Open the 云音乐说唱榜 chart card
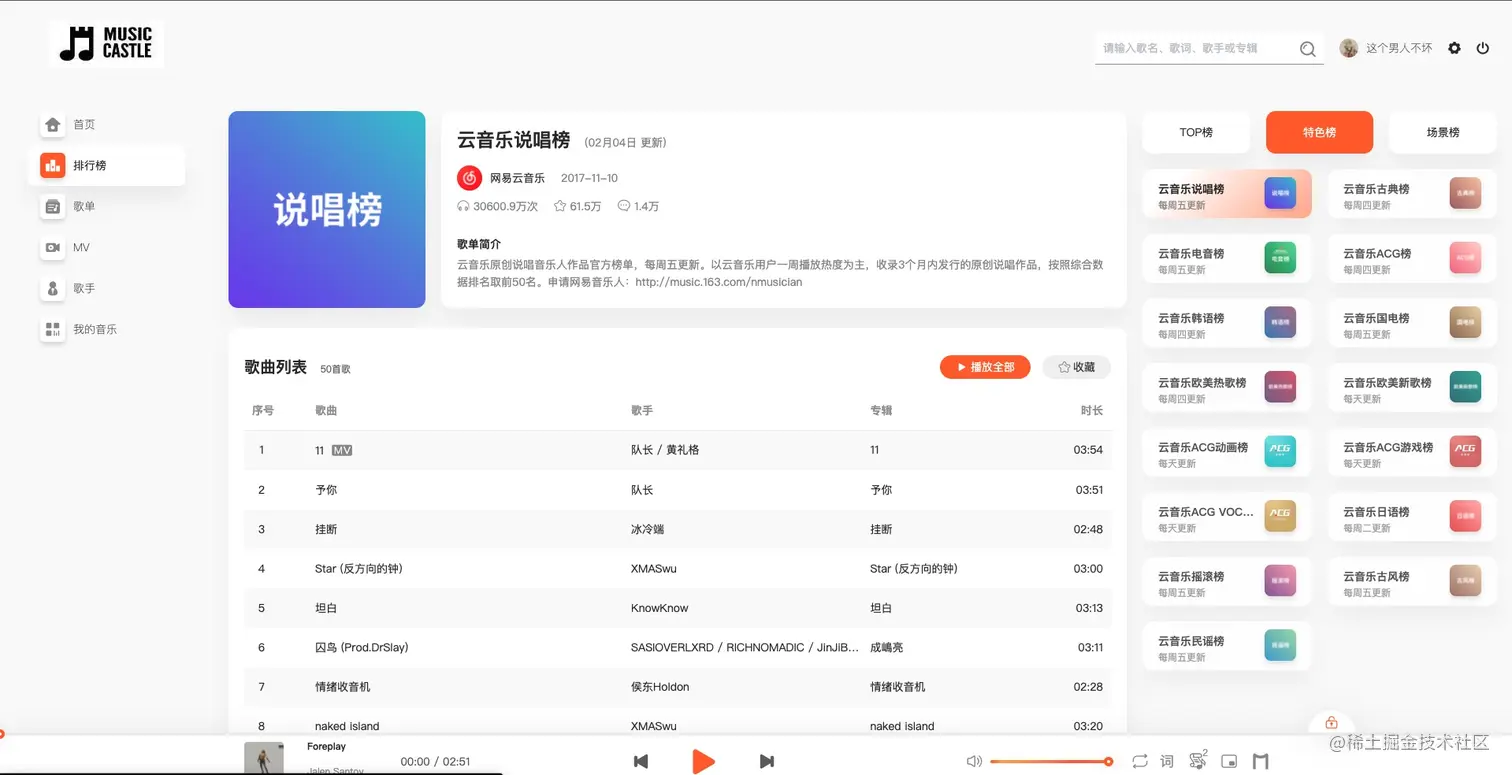 [1227, 194]
